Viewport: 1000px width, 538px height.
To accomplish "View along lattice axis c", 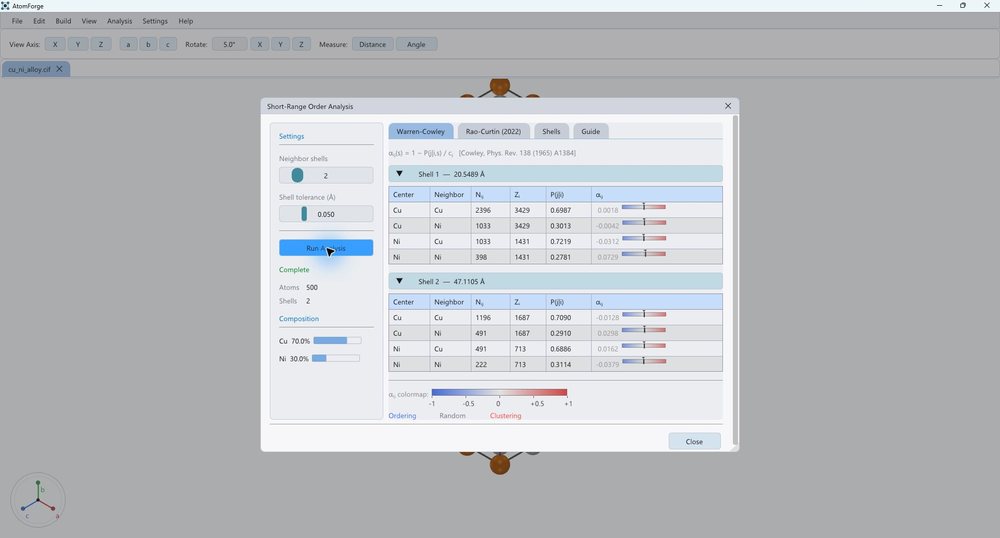I will [168, 45].
